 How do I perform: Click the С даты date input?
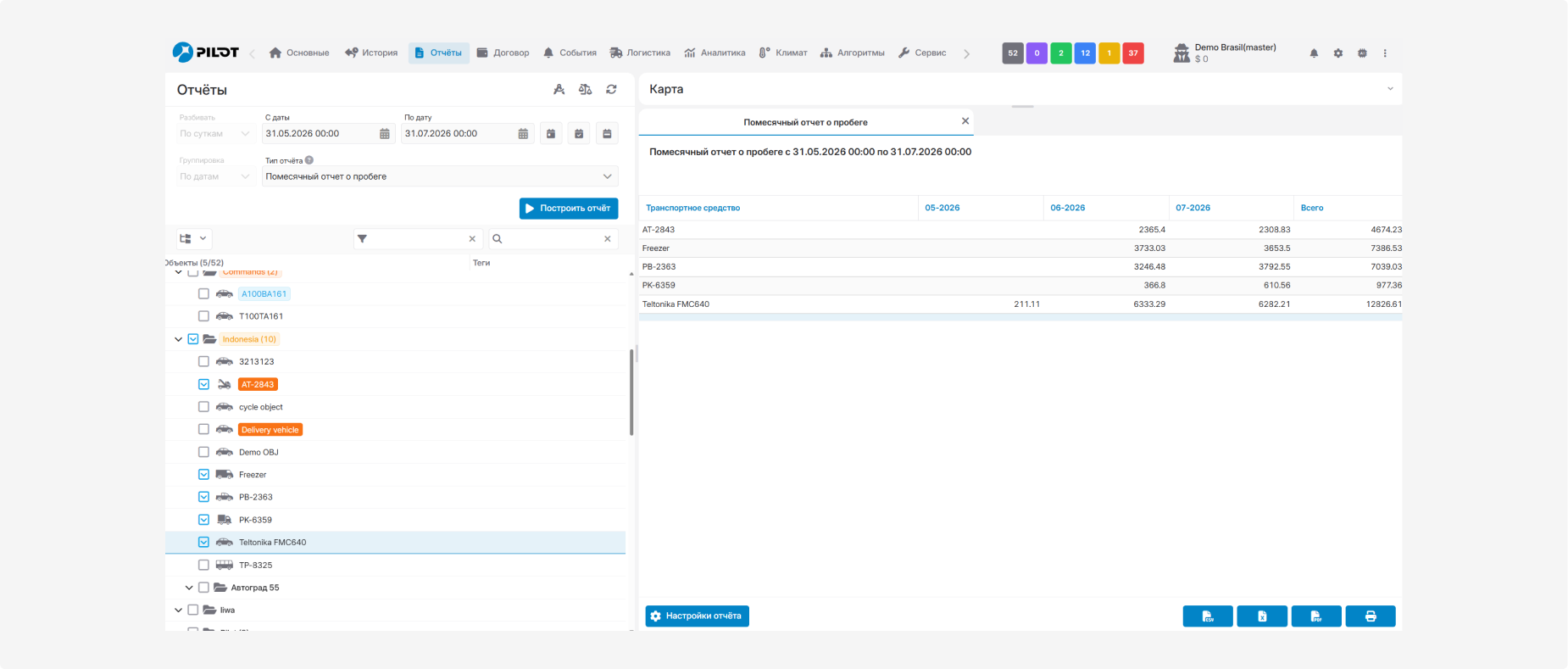point(319,134)
